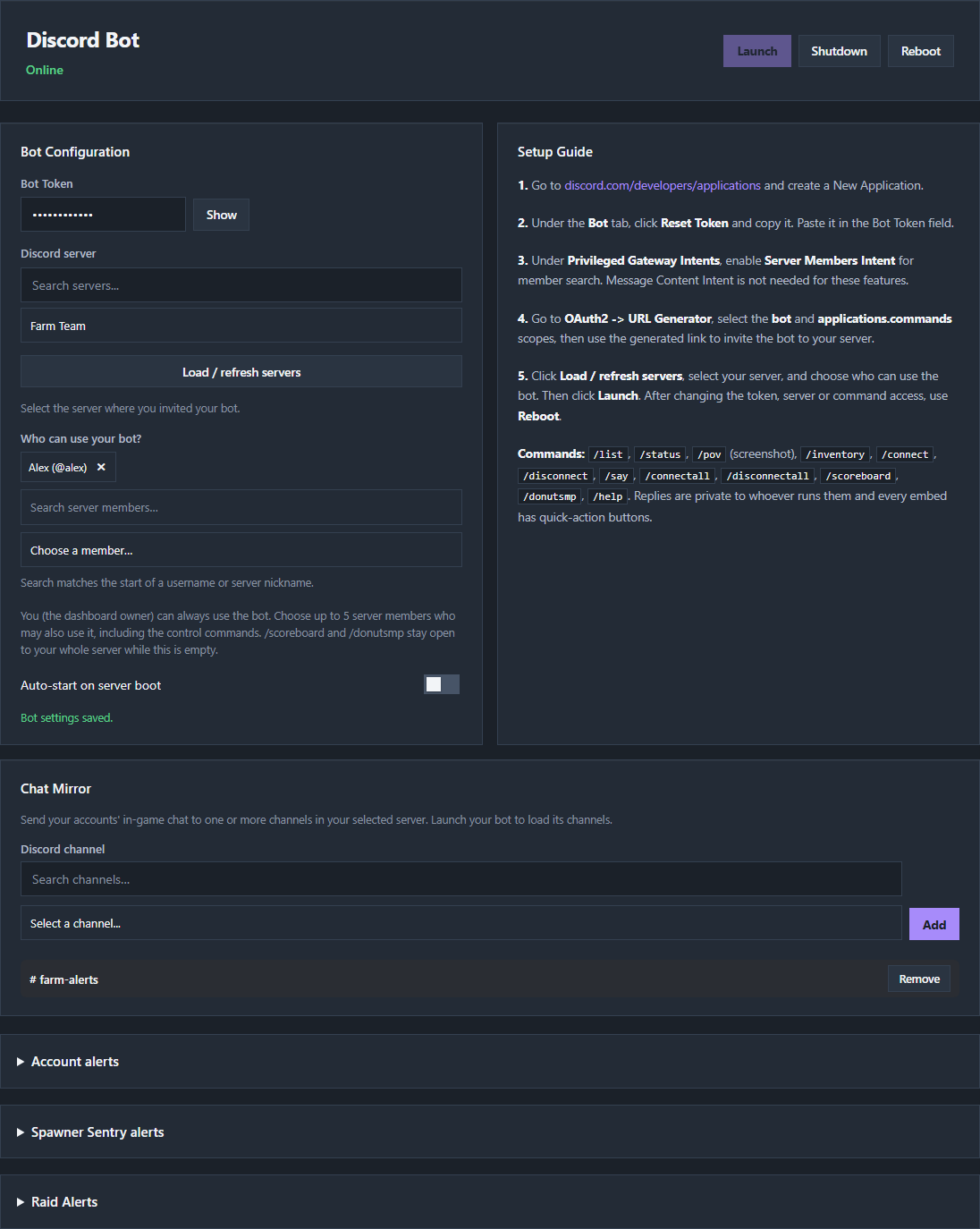Click the /connectall command tag
The image size is (980, 1229).
pos(677,476)
